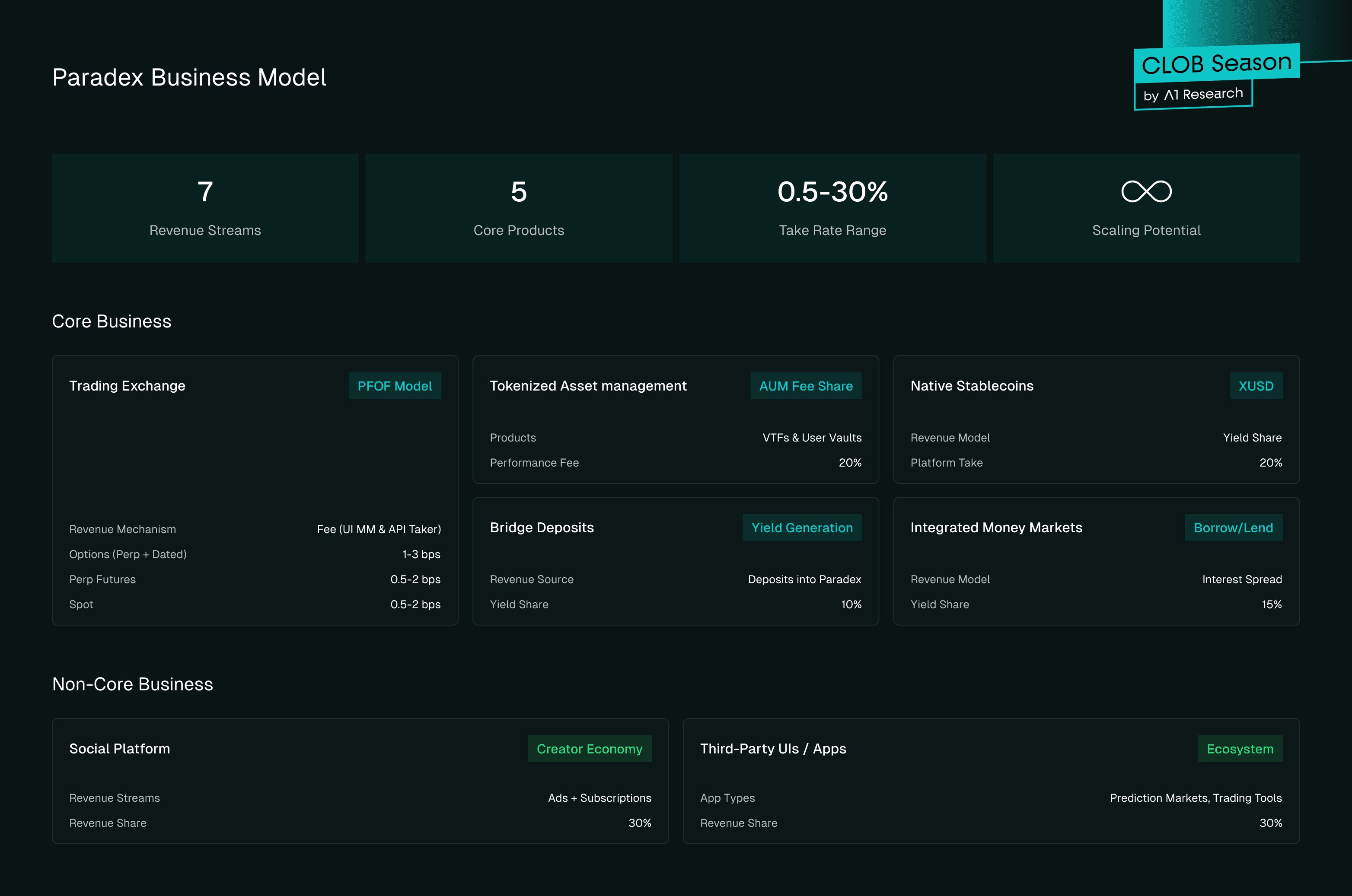The width and height of the screenshot is (1352, 896).
Task: Select the 5 Core Products card
Action: click(519, 208)
